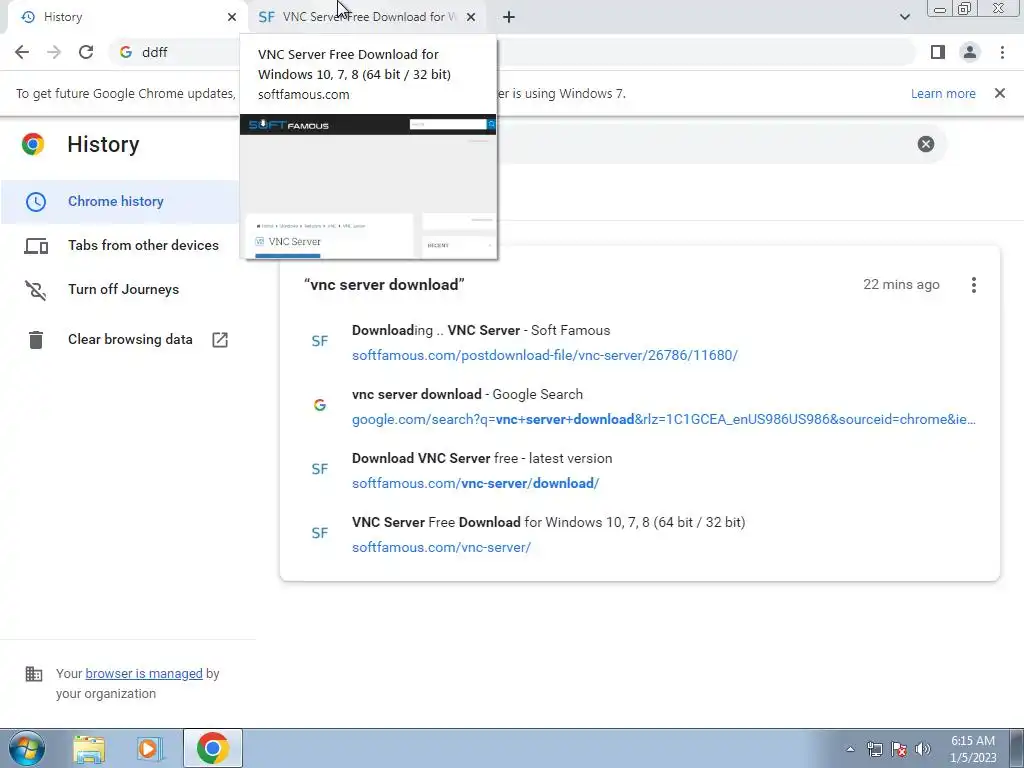The image size is (1024, 768).
Task: Select Chrome history in sidebar
Action: (x=120, y=201)
